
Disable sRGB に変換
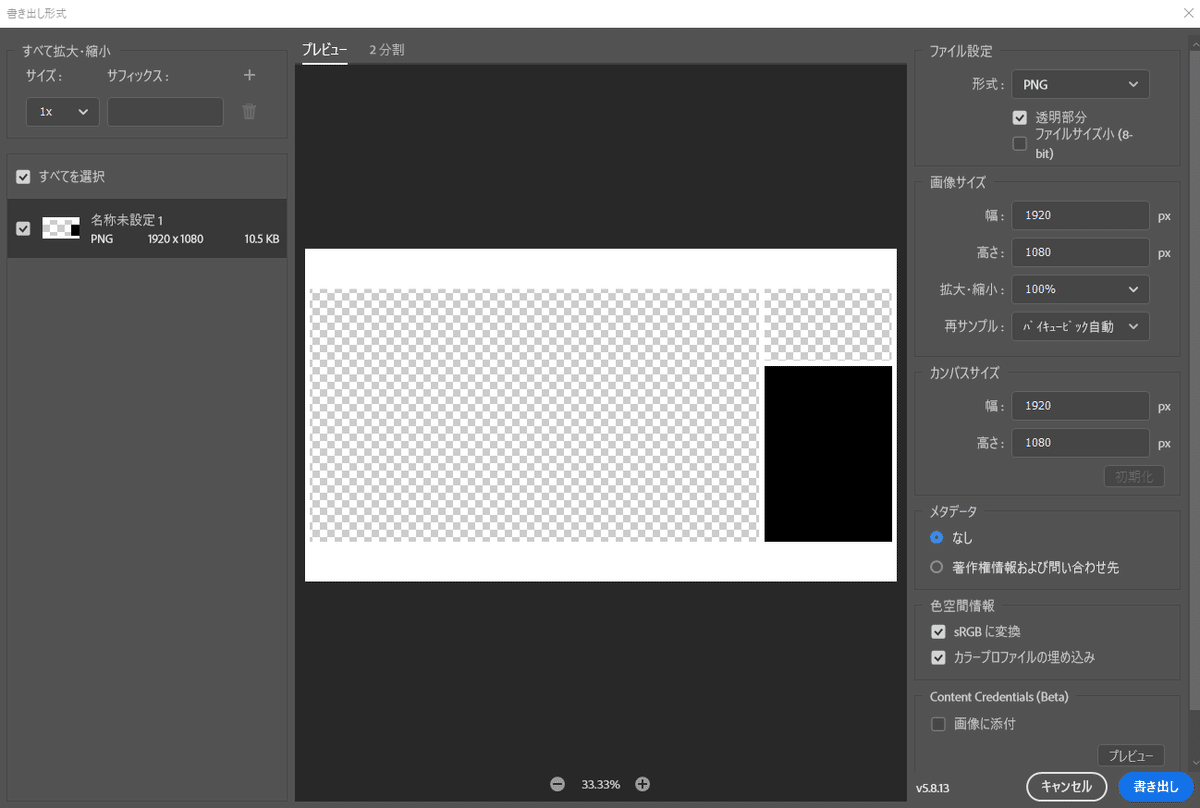tap(938, 631)
